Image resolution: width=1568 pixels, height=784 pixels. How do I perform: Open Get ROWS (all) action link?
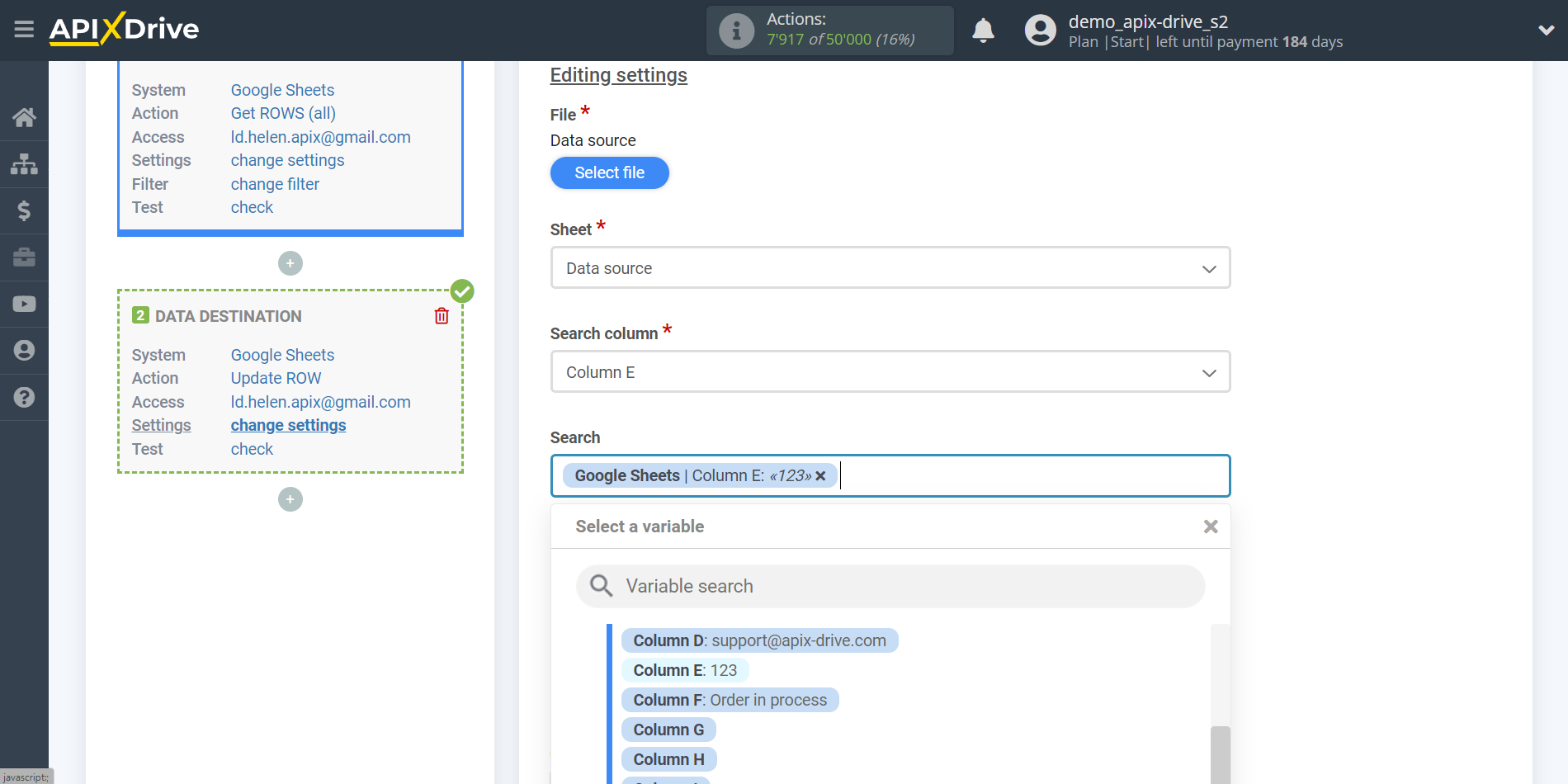click(283, 113)
